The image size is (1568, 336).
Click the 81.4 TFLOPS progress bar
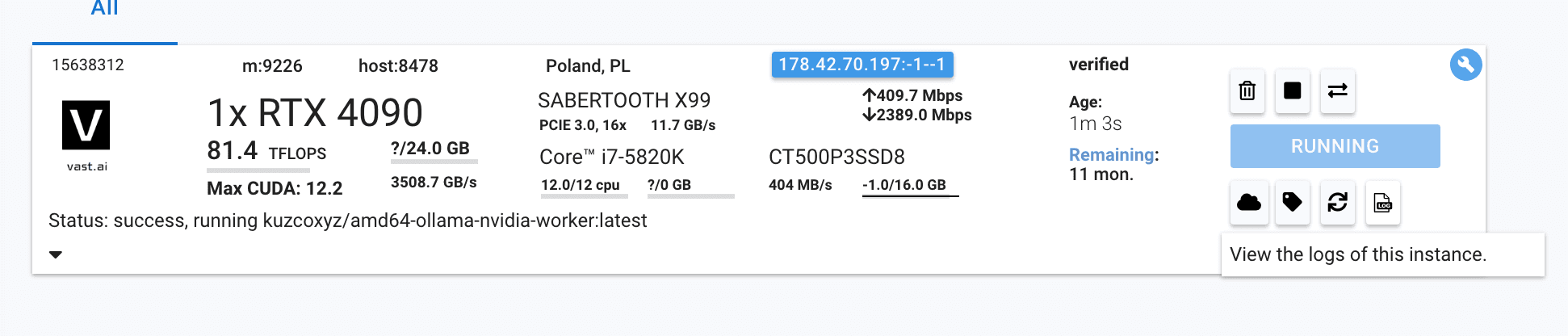(258, 170)
